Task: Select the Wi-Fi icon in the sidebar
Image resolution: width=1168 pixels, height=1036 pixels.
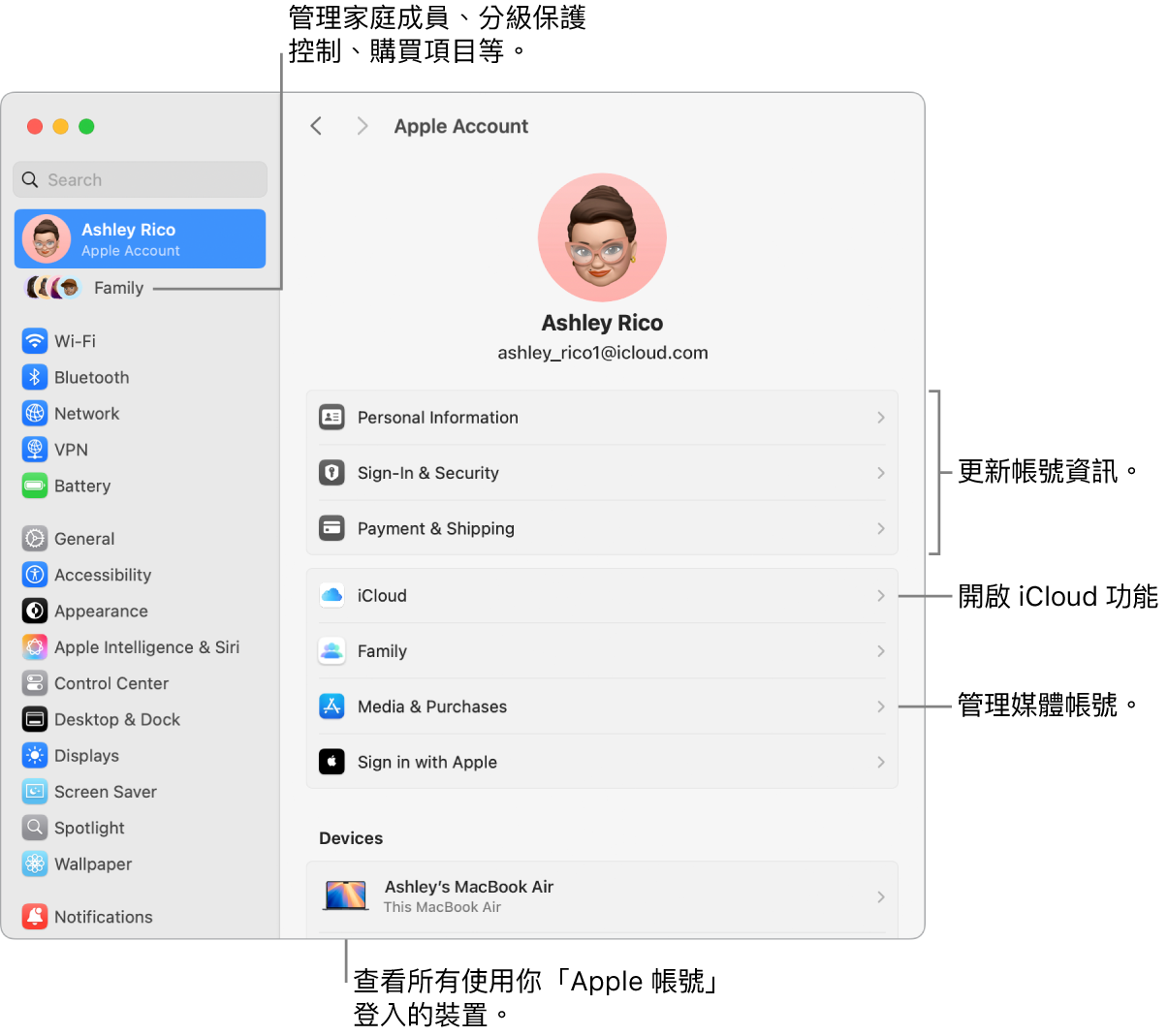Action: [x=35, y=341]
